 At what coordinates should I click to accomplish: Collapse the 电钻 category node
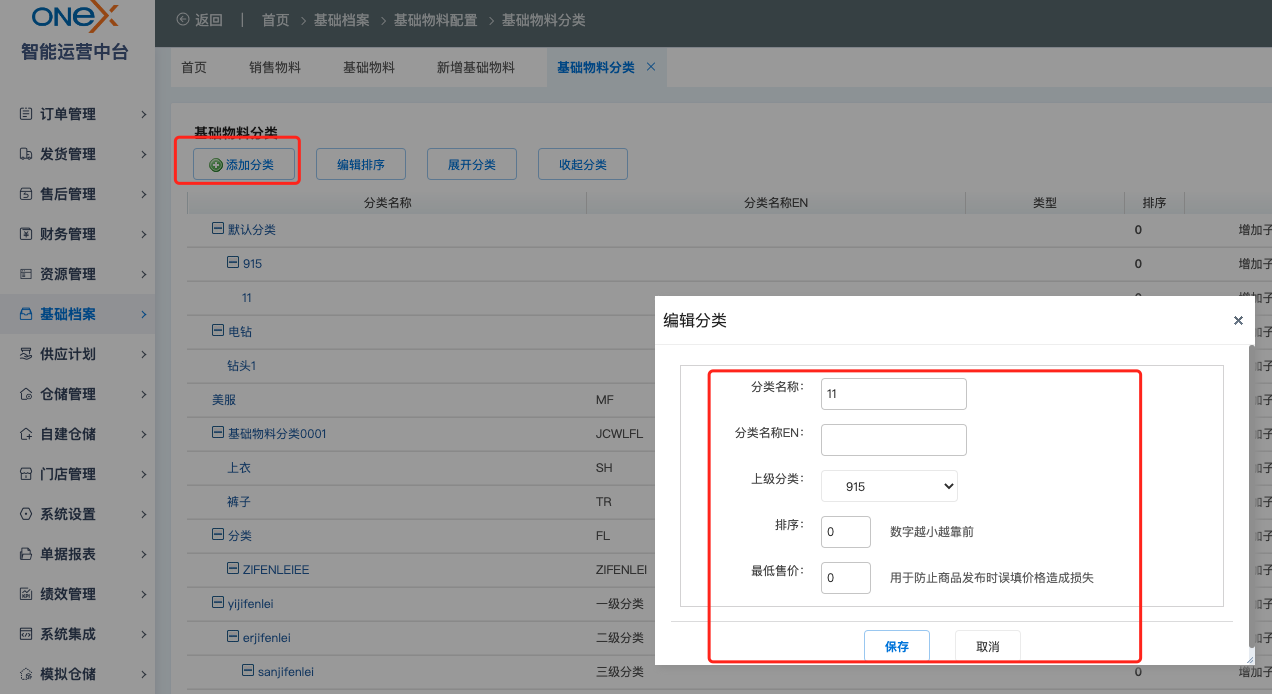pyautogui.click(x=218, y=331)
